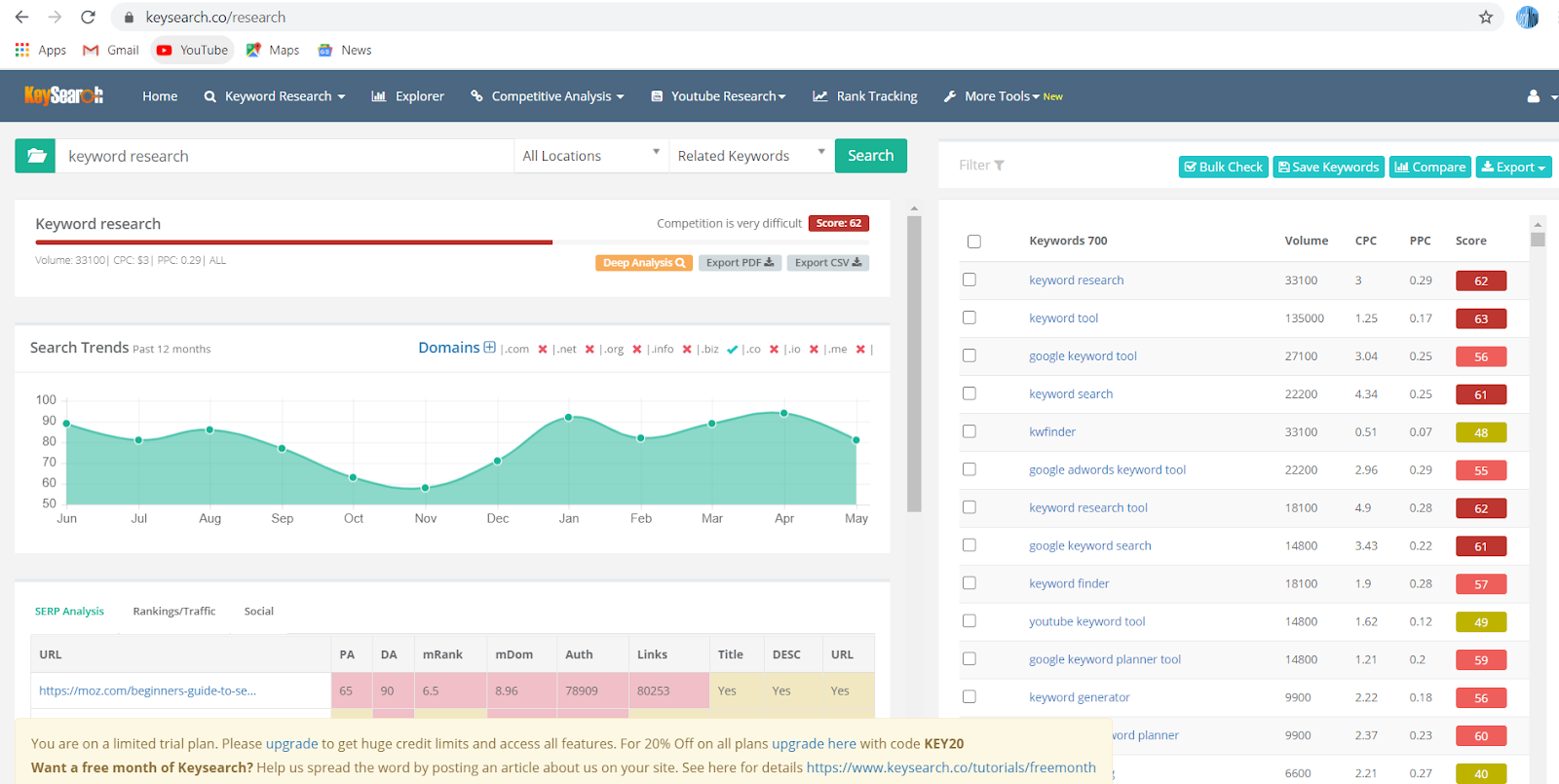Viewport: 1559px width, 784px height.
Task: Open Competitive Analysis dropdown menu
Action: pos(548,96)
